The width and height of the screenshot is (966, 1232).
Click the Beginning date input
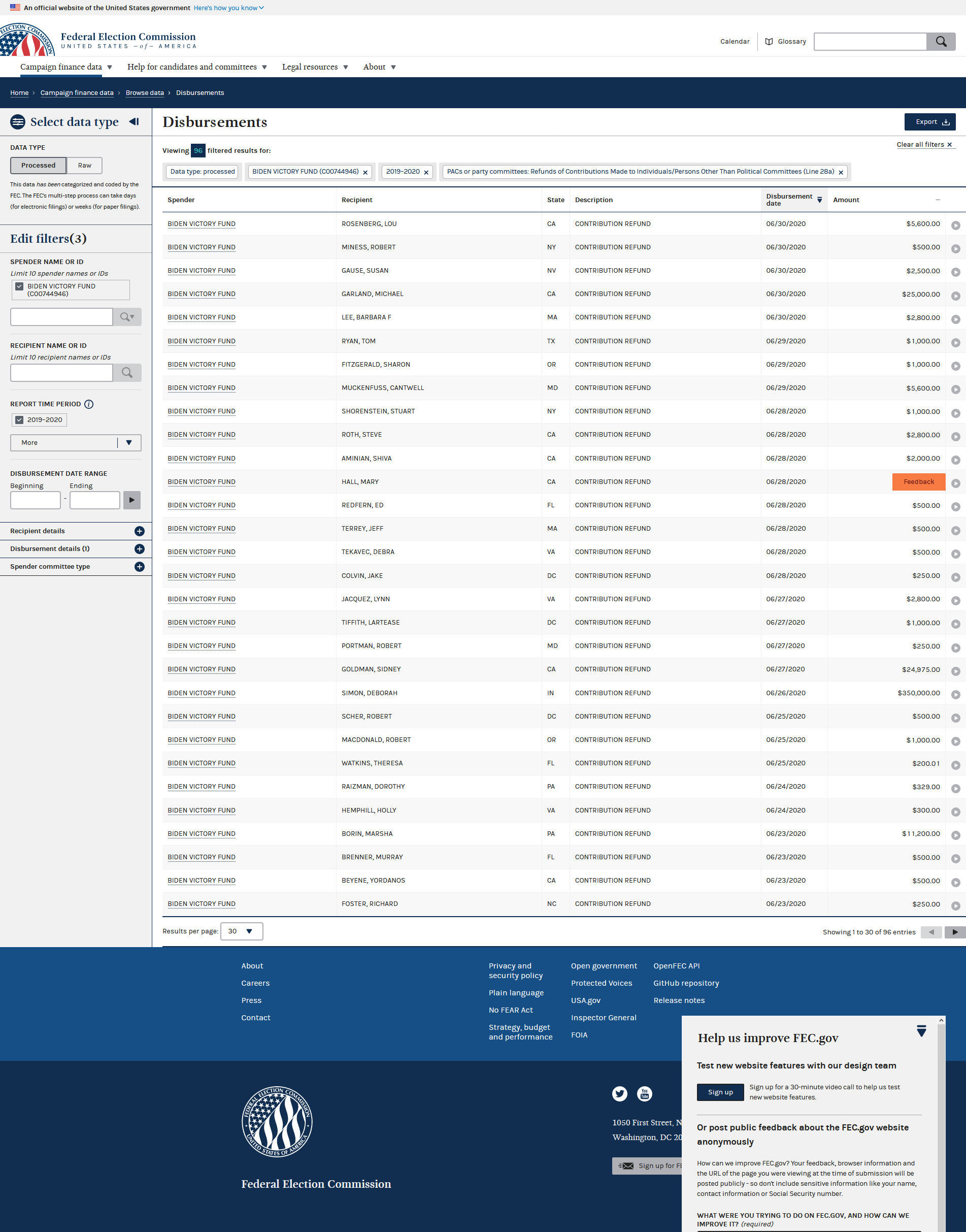coord(35,500)
